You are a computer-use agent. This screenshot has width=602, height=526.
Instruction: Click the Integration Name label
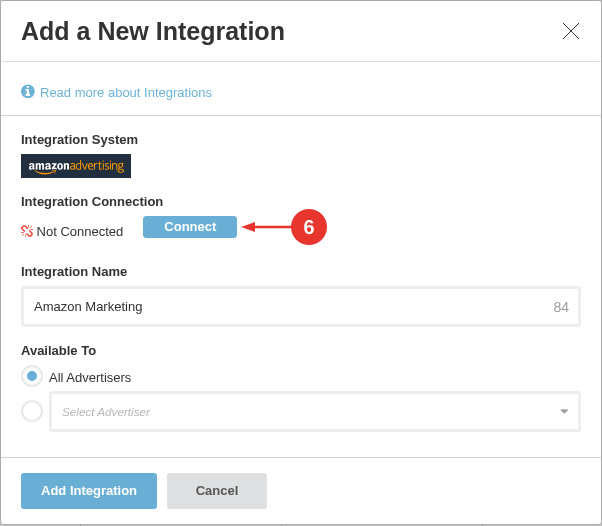point(74,272)
